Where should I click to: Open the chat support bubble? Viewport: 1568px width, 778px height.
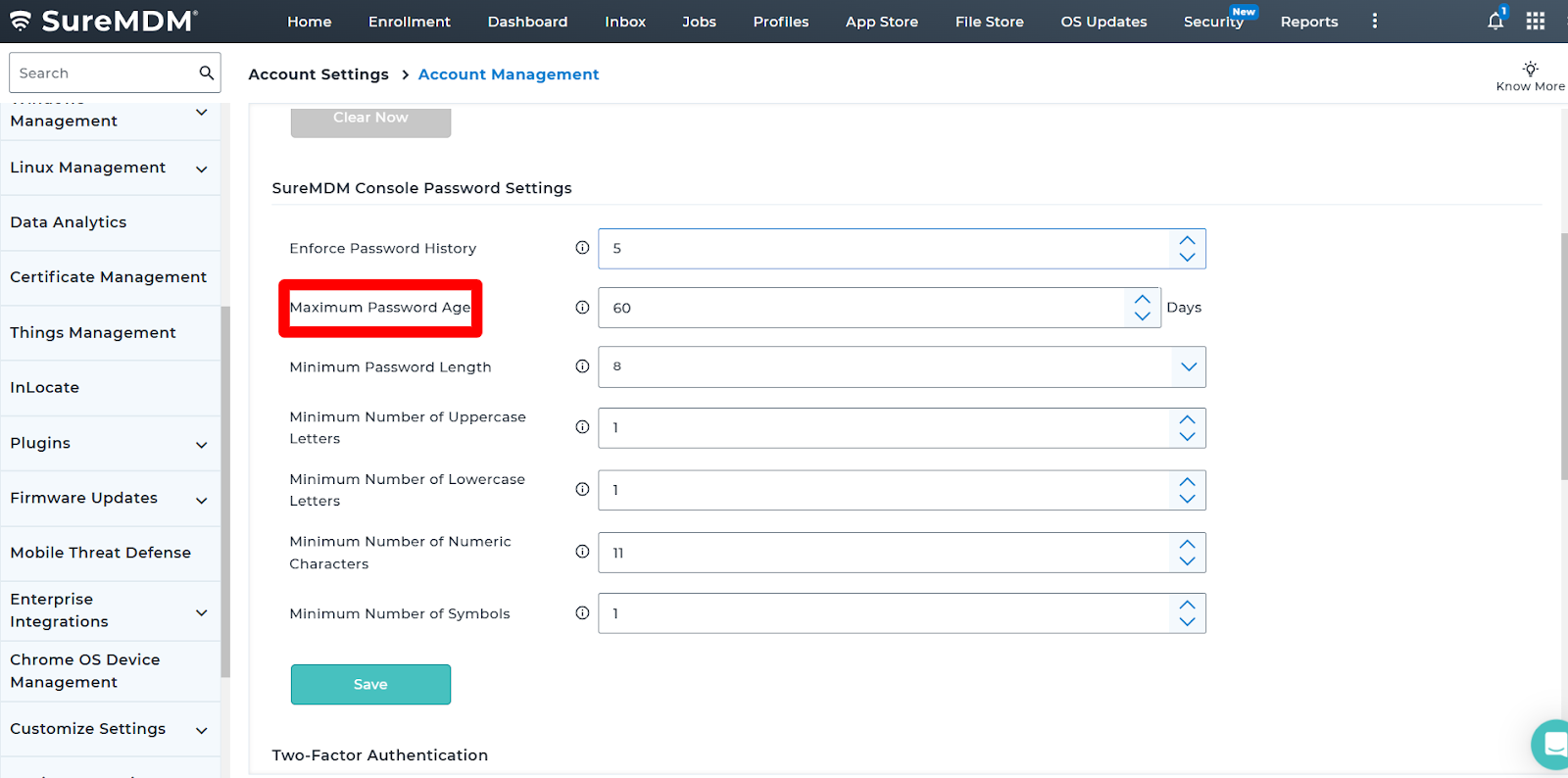1552,745
